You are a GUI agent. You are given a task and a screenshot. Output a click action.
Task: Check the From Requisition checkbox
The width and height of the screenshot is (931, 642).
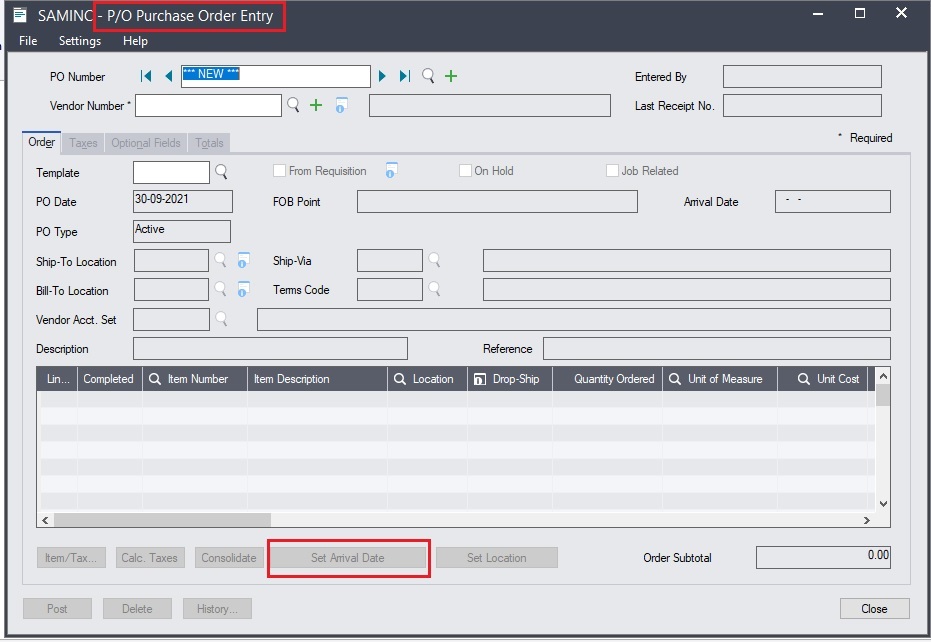click(279, 171)
